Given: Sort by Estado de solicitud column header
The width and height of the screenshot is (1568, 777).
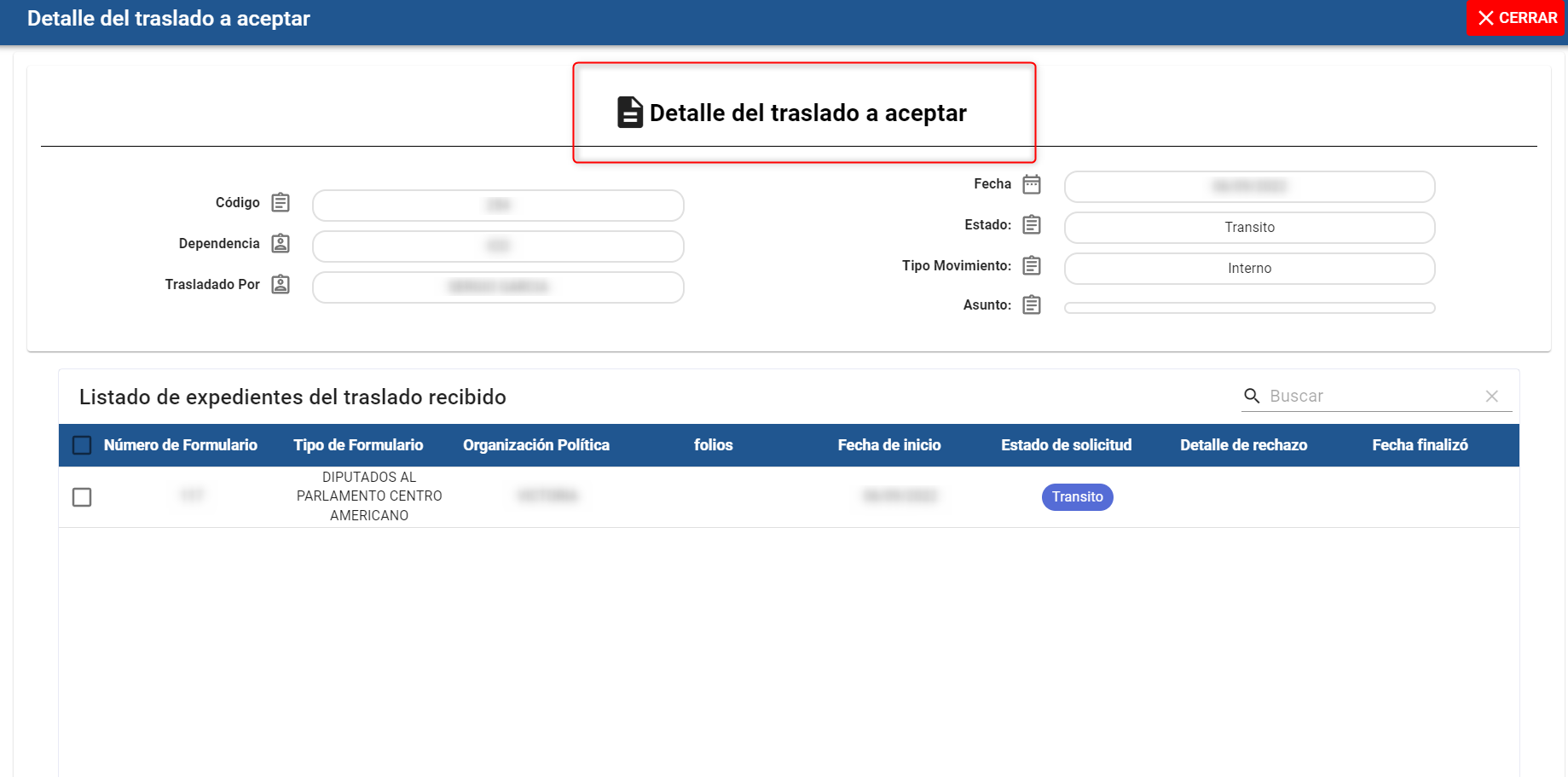Looking at the screenshot, I should pos(1066,445).
